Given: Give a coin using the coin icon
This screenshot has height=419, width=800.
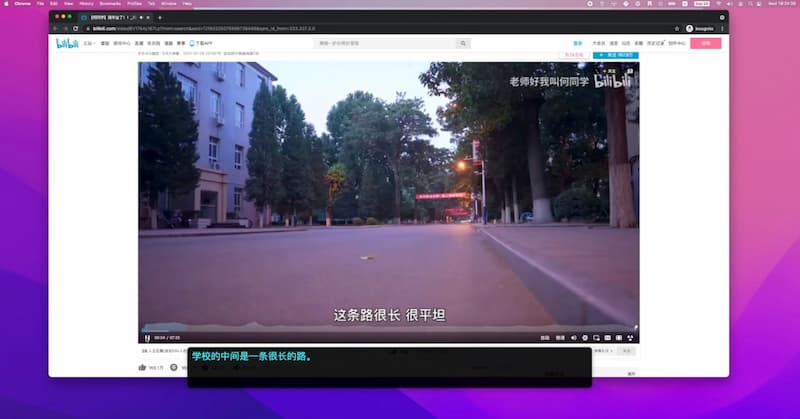Looking at the screenshot, I should click(174, 367).
